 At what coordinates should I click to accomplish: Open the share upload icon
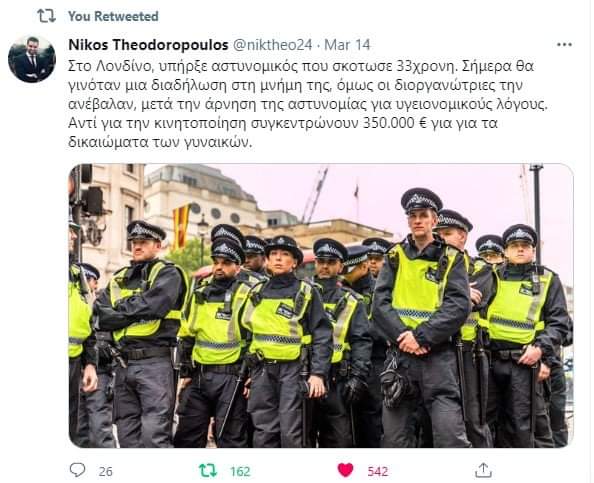pos(483,470)
